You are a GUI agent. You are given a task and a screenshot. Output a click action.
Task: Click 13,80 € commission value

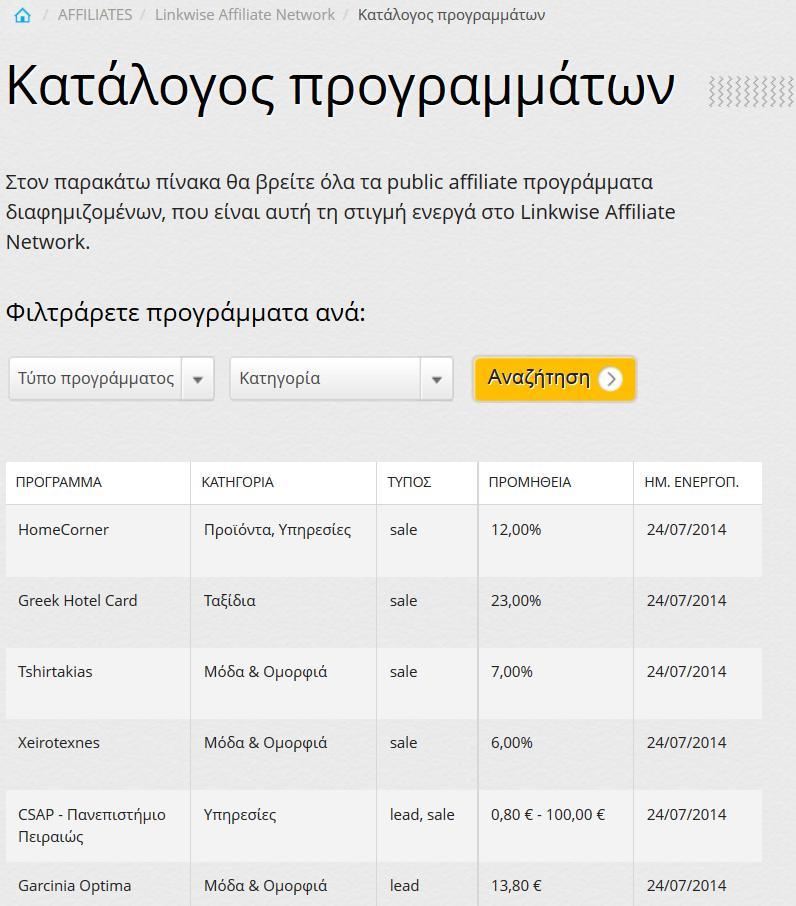[516, 886]
